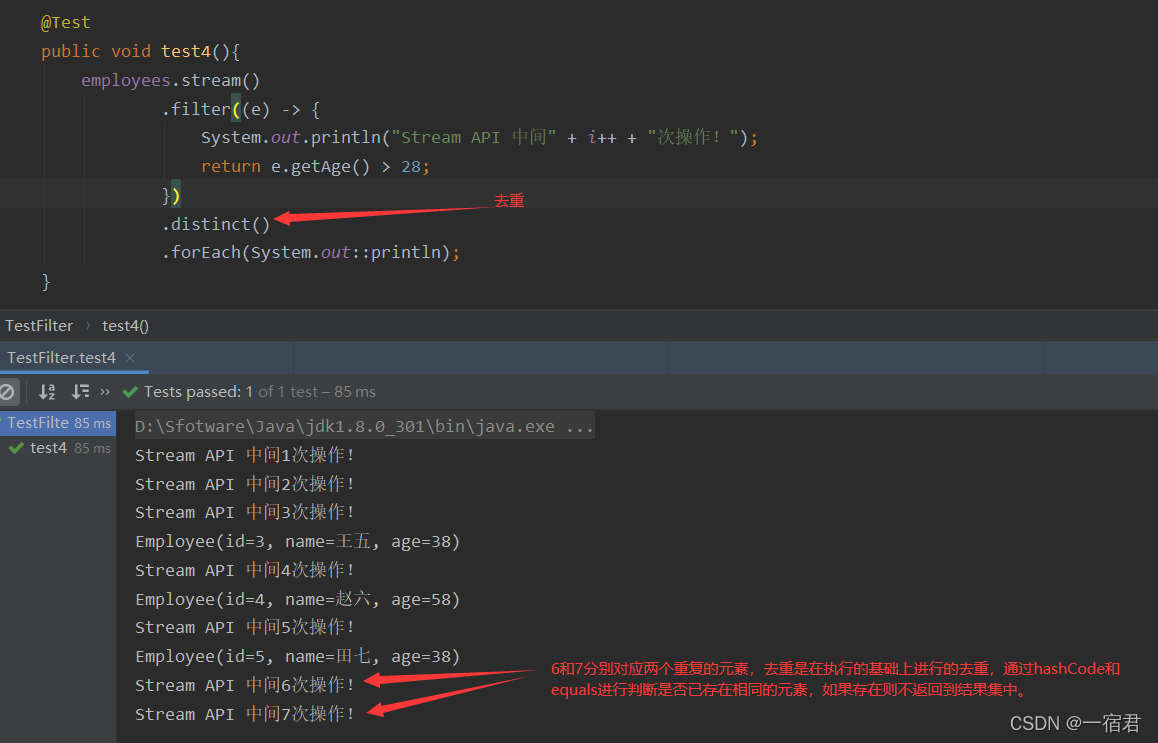Viewport: 1158px width, 743px height.
Task: Click the .forEach(System.out::println) line
Action: tap(311, 253)
